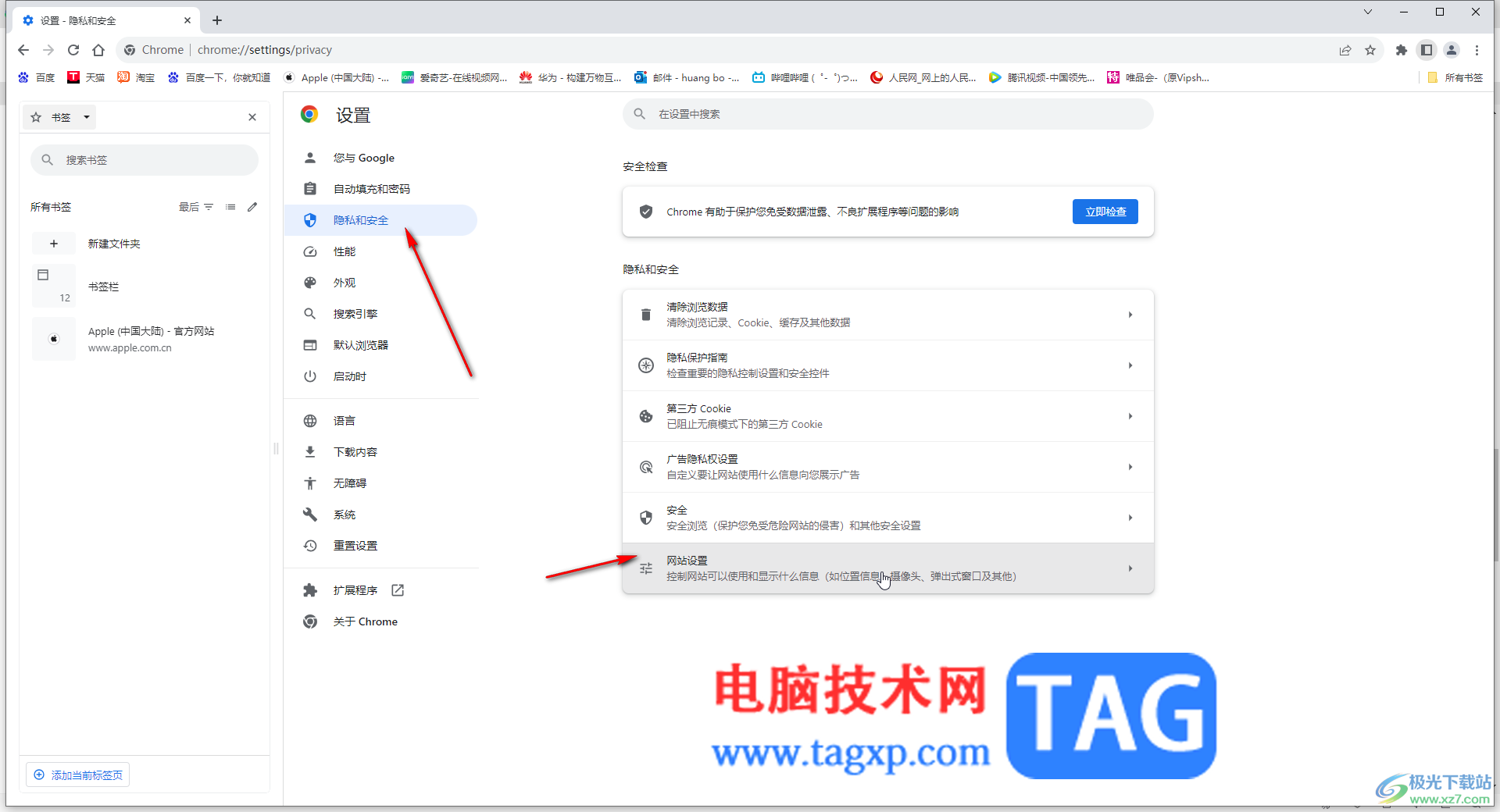Viewport: 1500px width, 812px height.
Task: Click the sliders icon beside 网站设置
Action: click(646, 568)
